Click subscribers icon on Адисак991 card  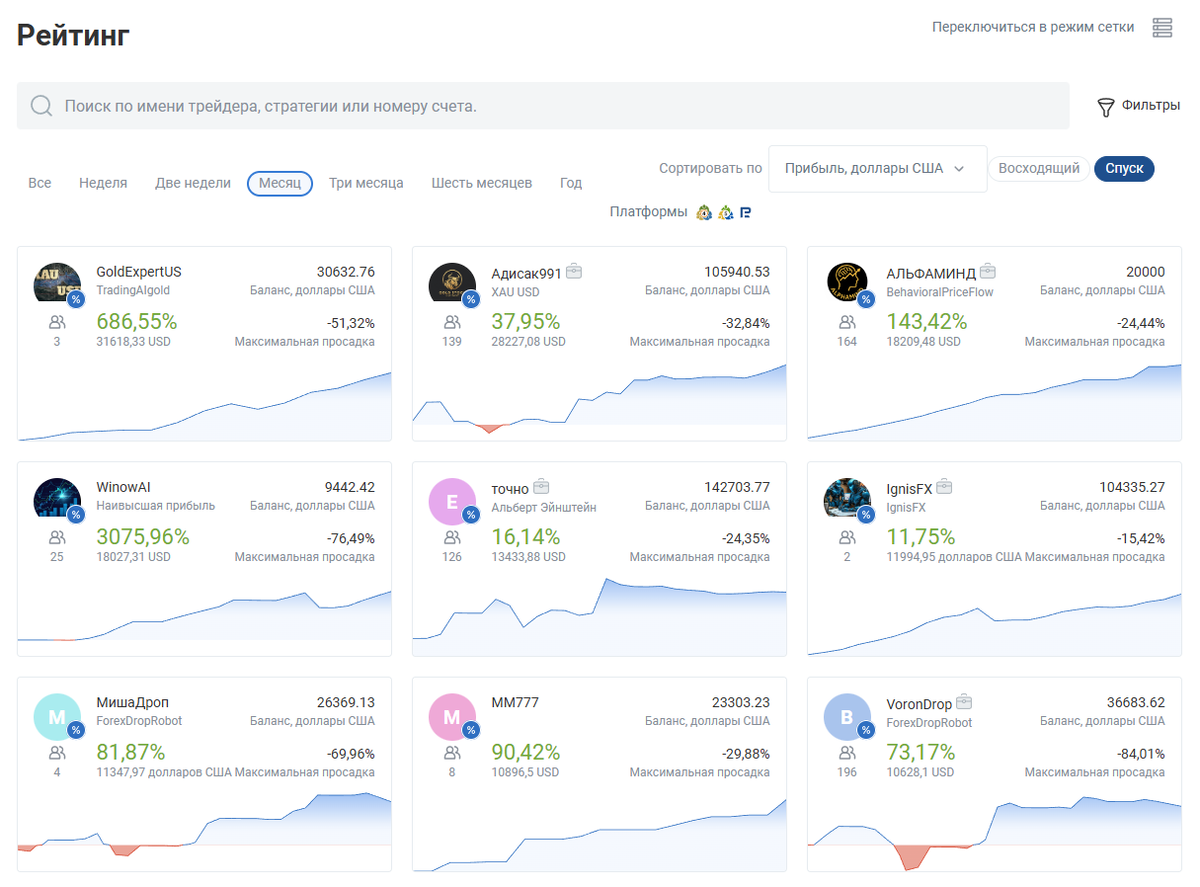452,322
